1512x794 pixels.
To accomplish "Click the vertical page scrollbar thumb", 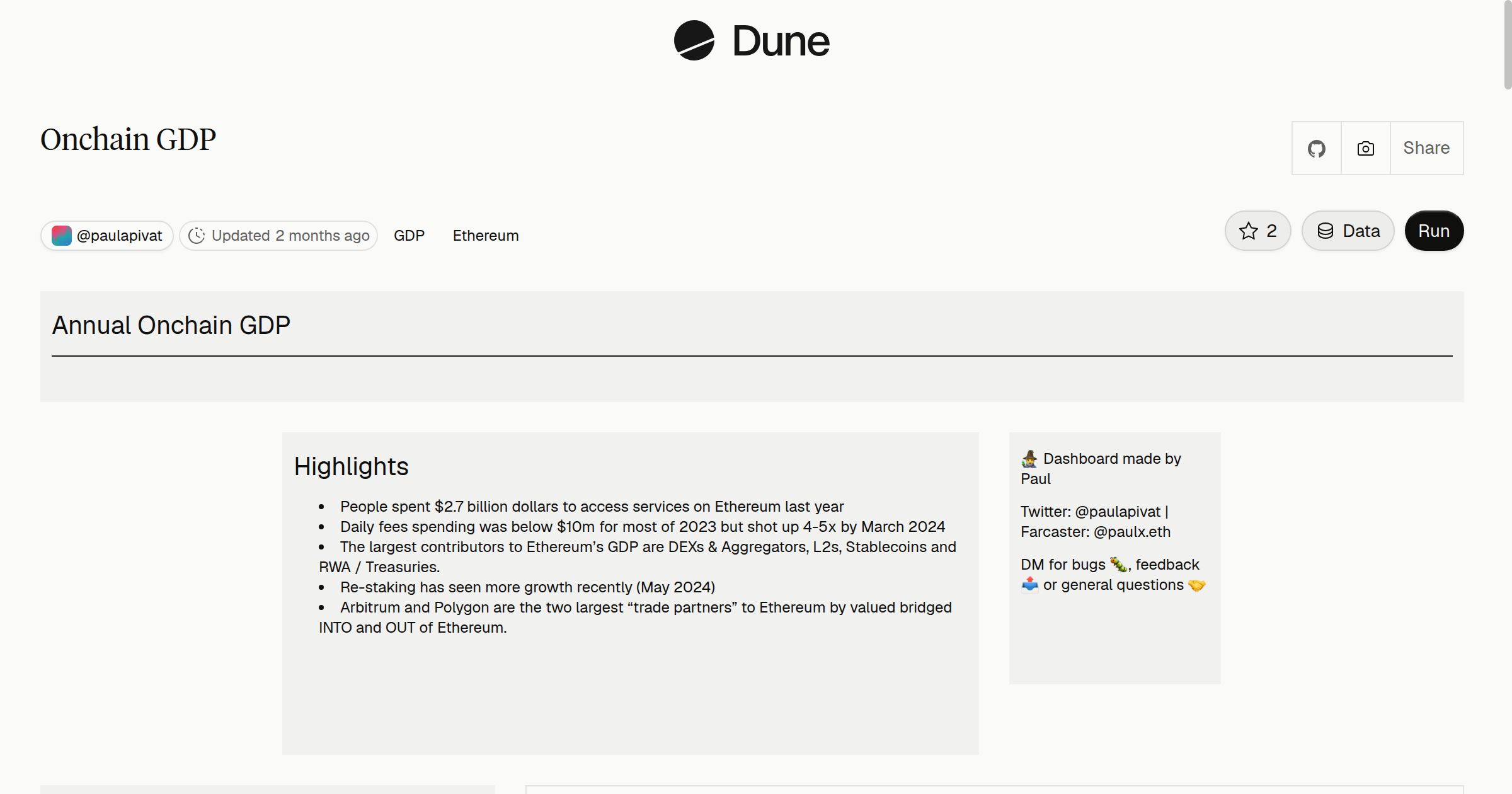I will click(x=1507, y=45).
